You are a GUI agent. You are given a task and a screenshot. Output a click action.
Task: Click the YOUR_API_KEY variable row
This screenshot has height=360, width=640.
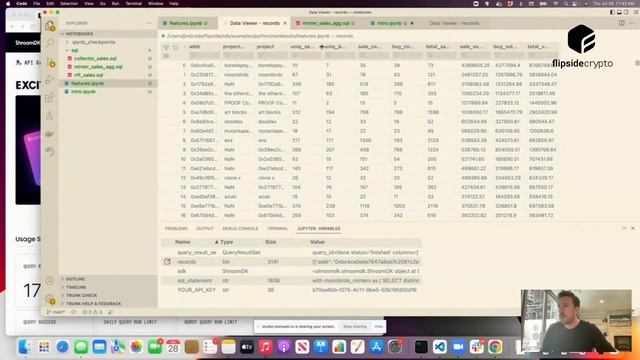(291, 290)
